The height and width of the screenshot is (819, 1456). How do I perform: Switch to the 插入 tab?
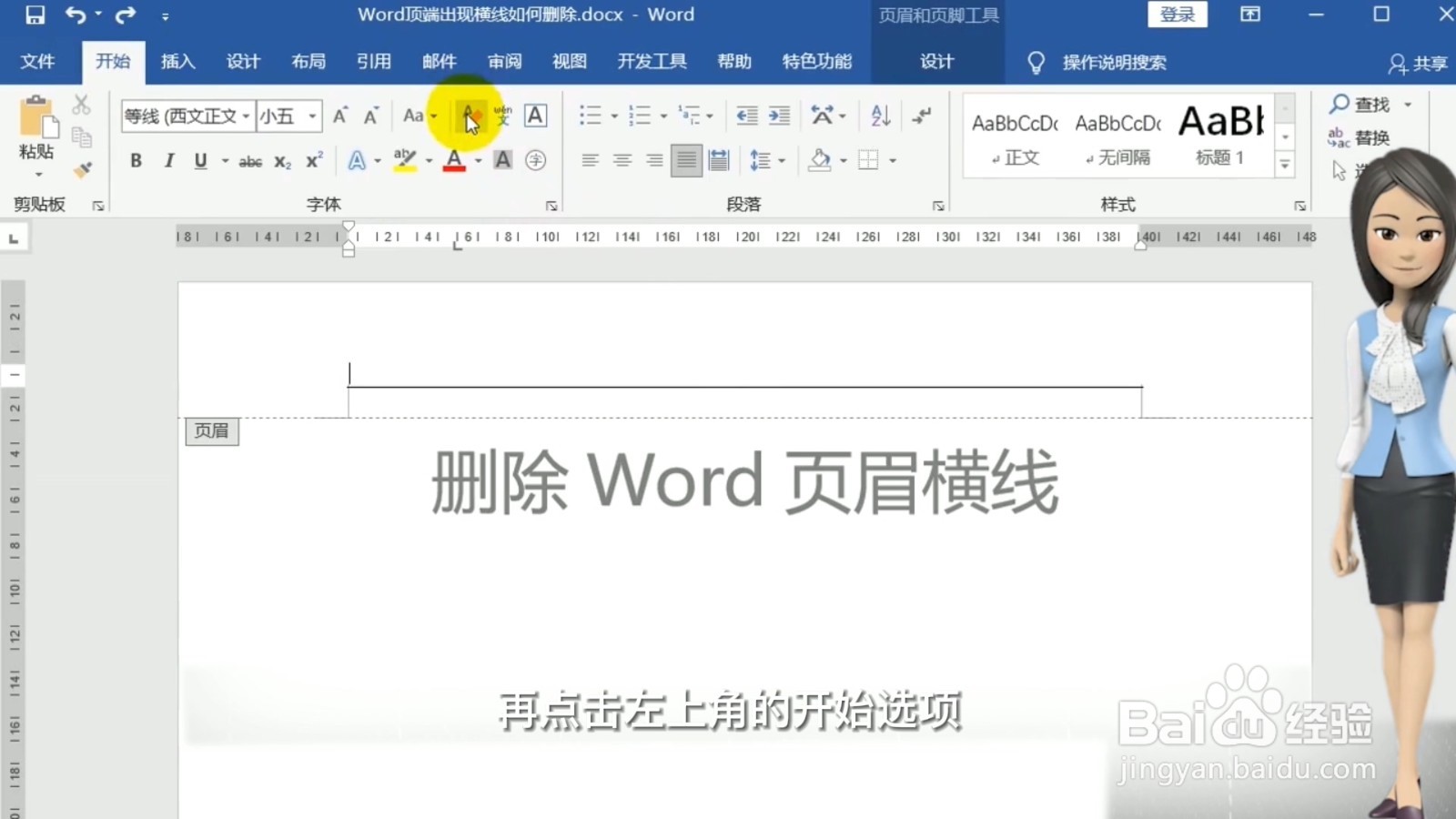point(177,62)
